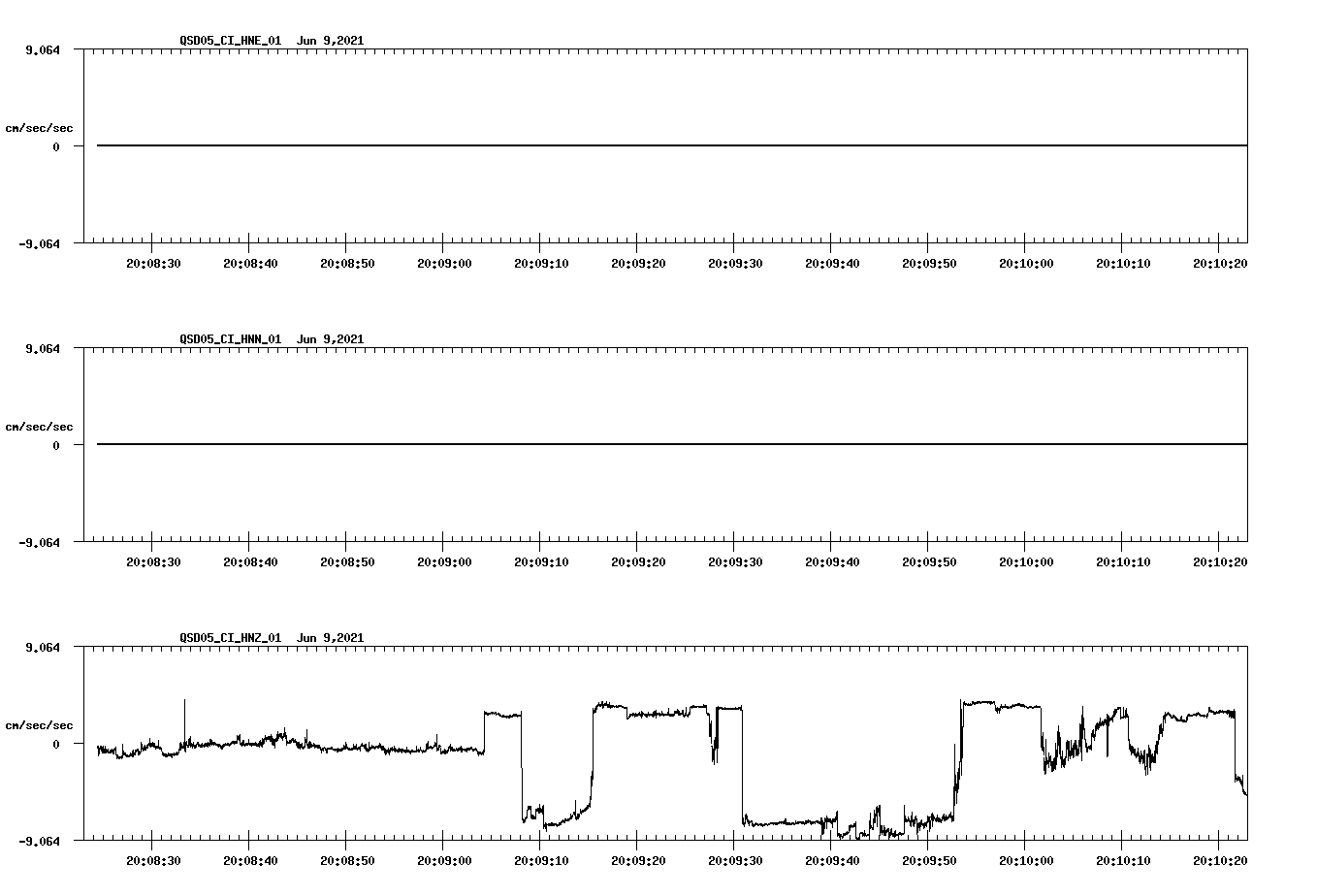Click the 20:09:00 time label under HNN plot

pyautogui.click(x=444, y=562)
